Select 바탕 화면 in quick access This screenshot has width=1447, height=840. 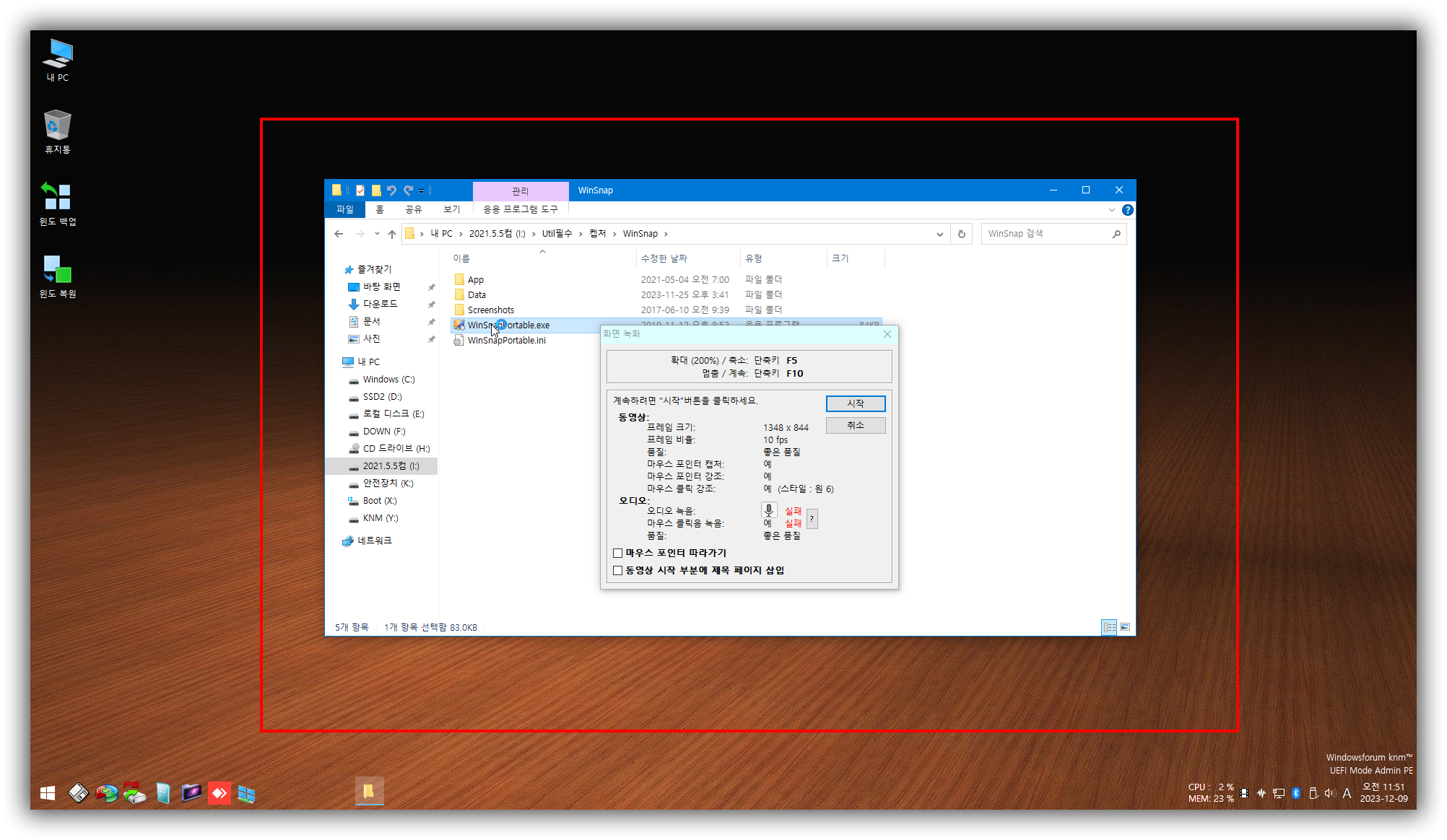pos(381,287)
